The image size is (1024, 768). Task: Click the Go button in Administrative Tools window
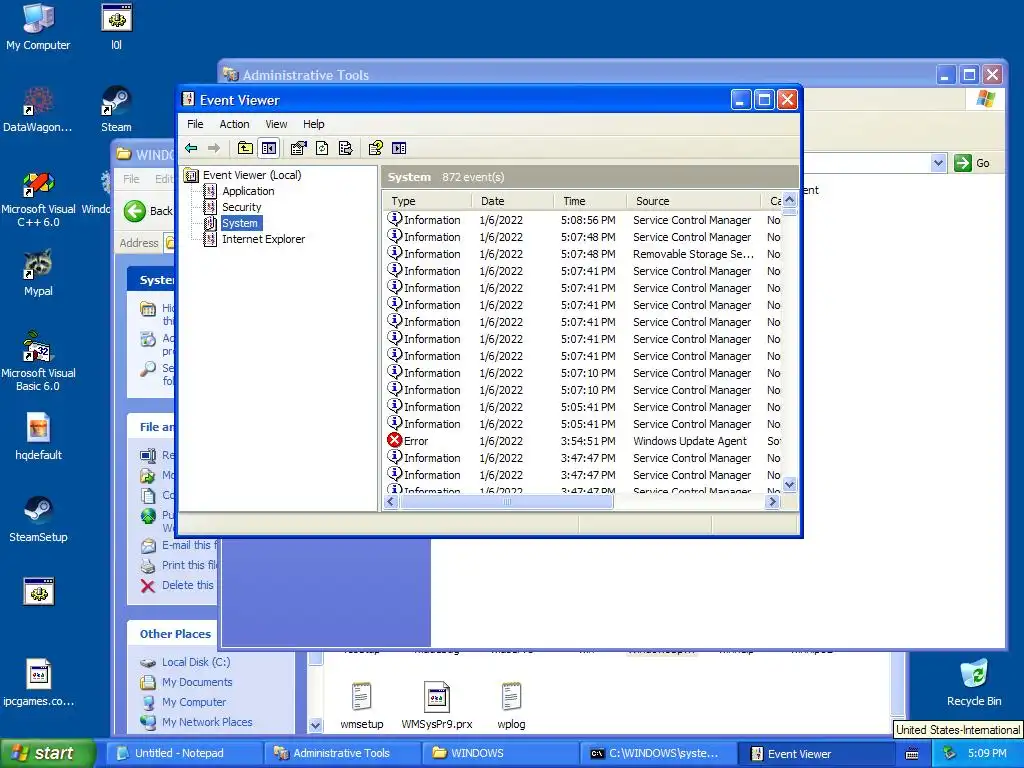973,163
